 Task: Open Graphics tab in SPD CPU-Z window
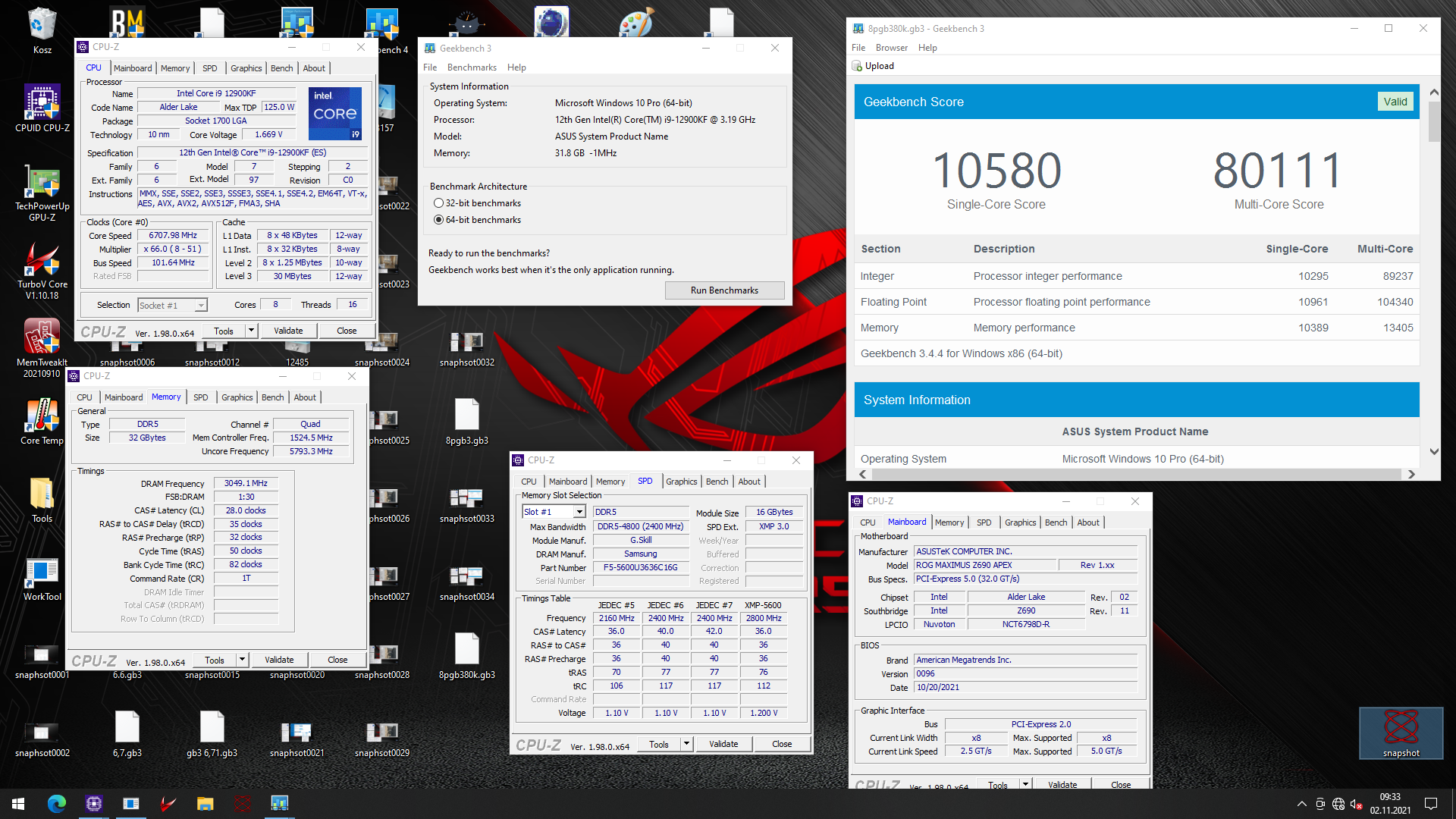click(x=681, y=482)
